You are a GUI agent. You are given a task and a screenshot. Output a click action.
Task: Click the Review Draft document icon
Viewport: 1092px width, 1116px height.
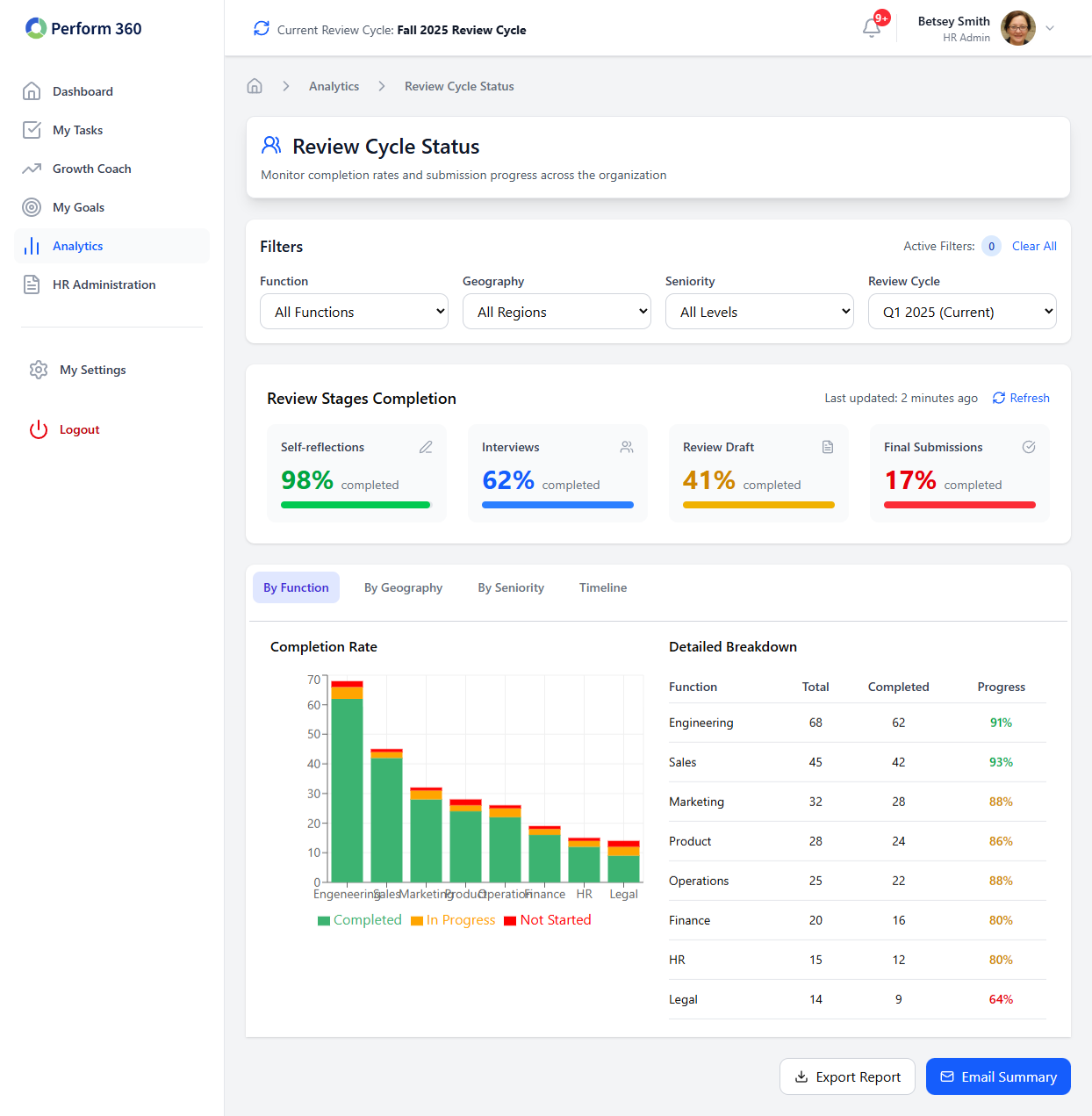click(828, 447)
